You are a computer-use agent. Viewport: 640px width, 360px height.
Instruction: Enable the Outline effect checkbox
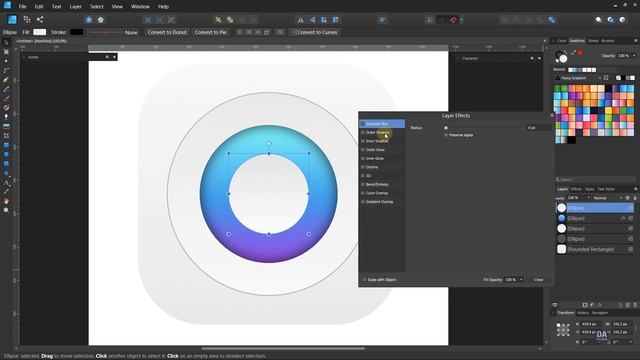tap(362, 167)
